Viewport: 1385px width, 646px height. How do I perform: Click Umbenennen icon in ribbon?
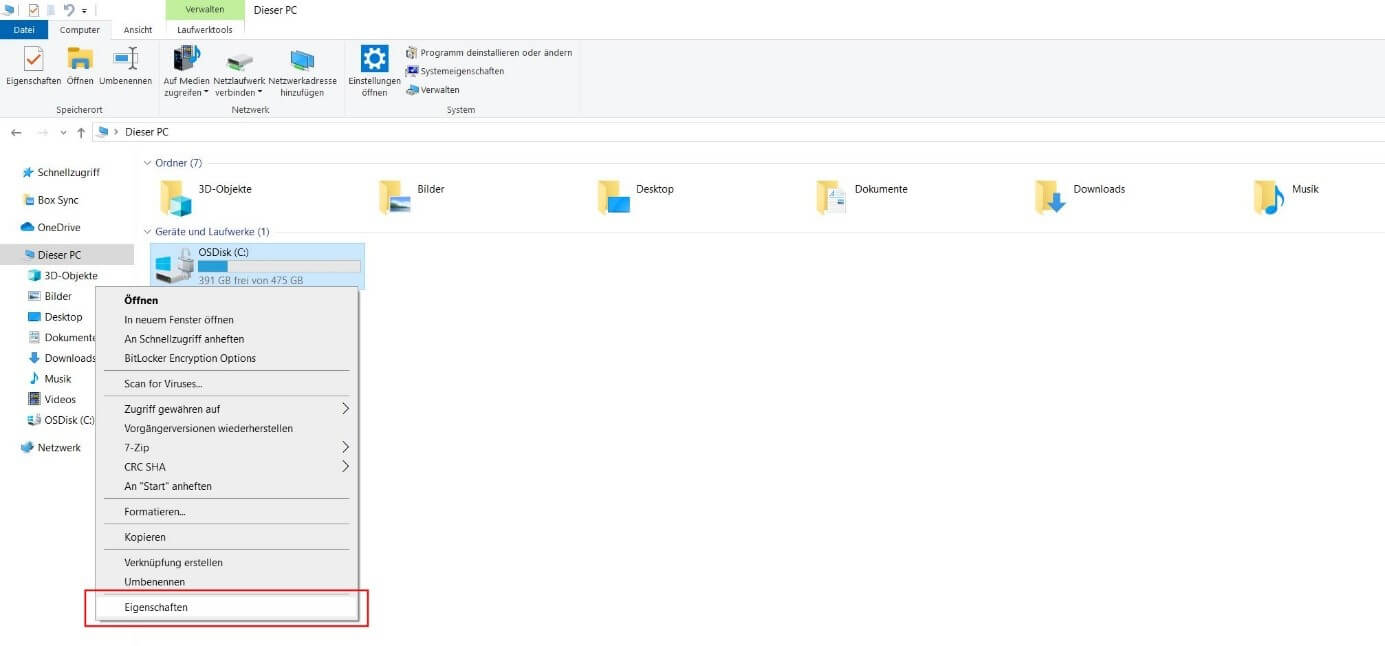click(x=125, y=59)
